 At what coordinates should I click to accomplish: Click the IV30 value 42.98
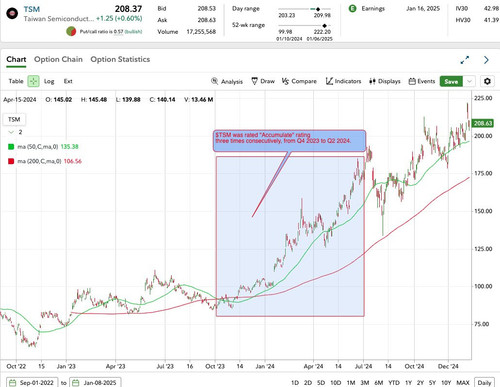(x=491, y=9)
